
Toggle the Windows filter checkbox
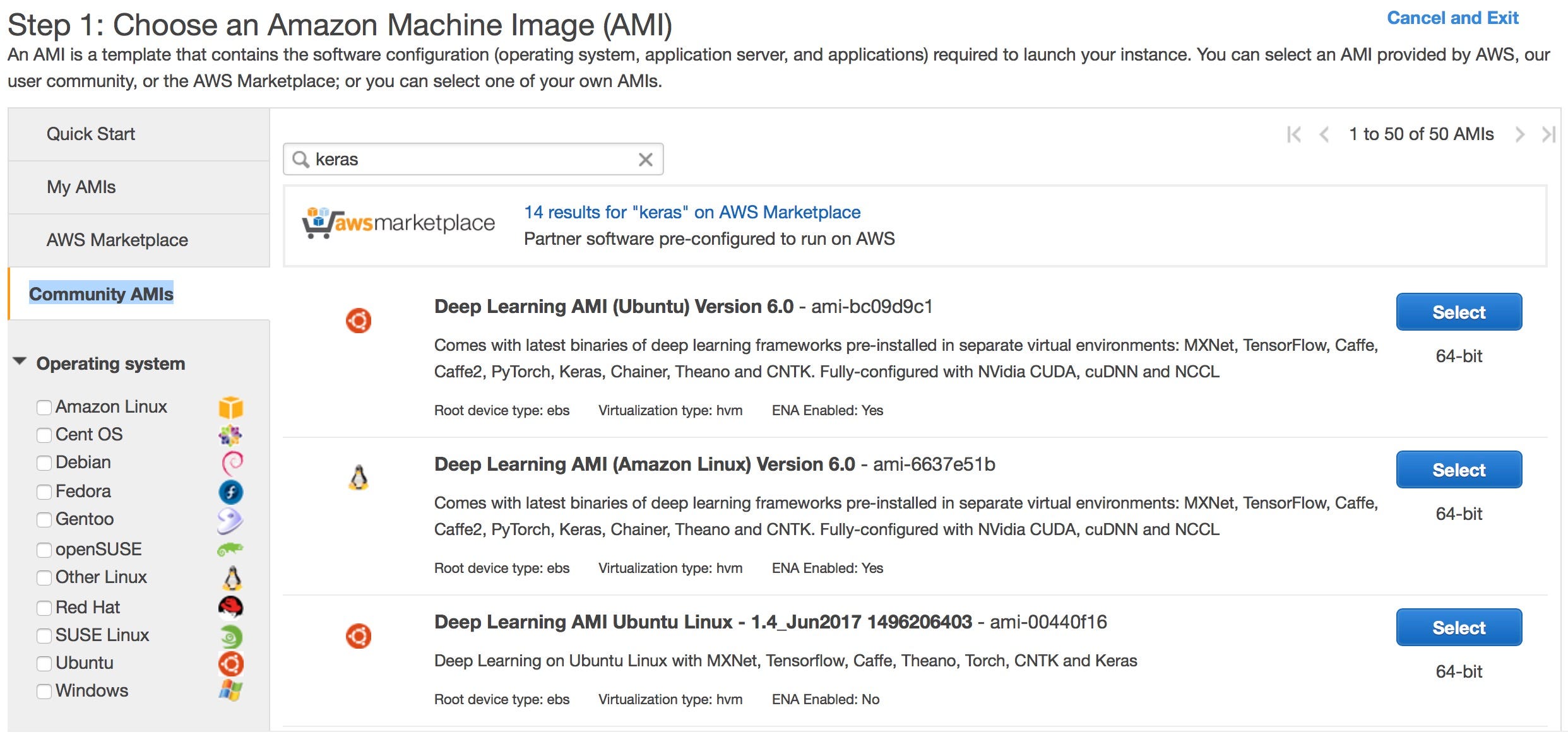44,692
